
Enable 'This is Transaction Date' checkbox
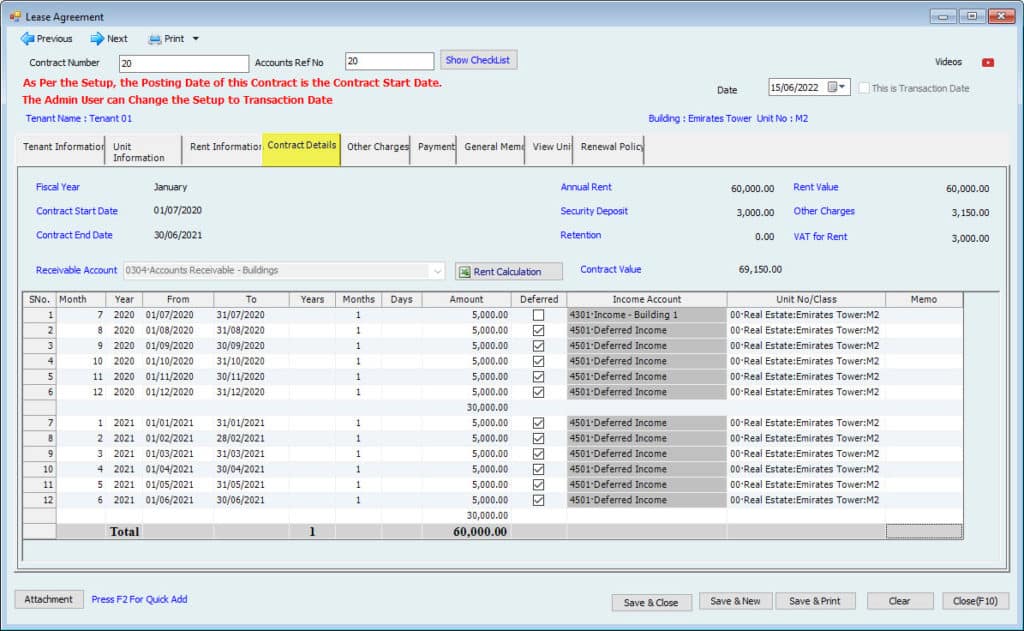tap(864, 88)
